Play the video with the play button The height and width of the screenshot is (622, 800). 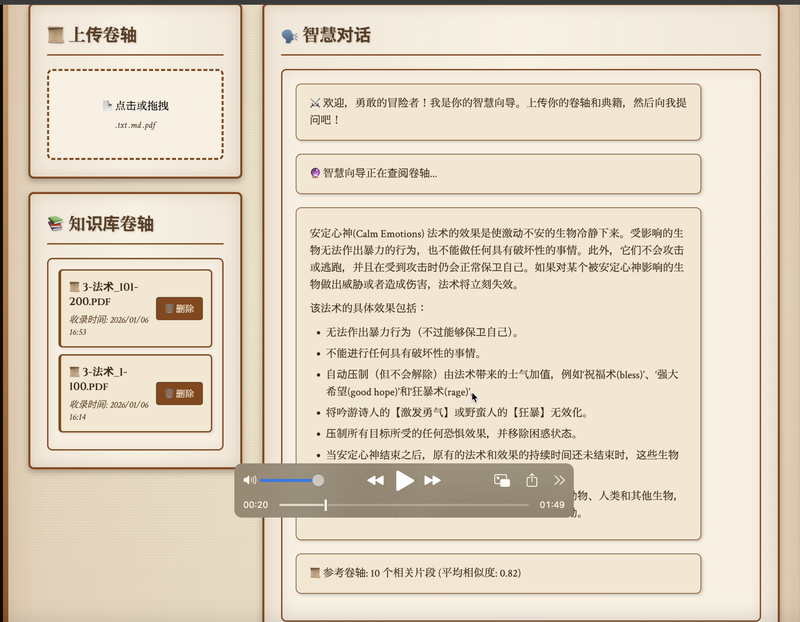pyautogui.click(x=404, y=481)
